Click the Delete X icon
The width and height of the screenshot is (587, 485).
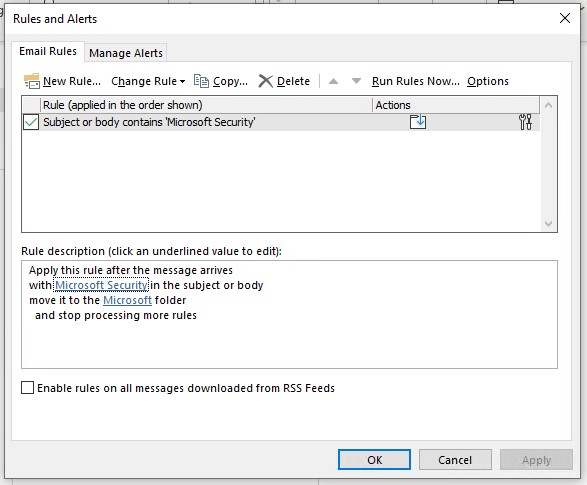tap(265, 81)
